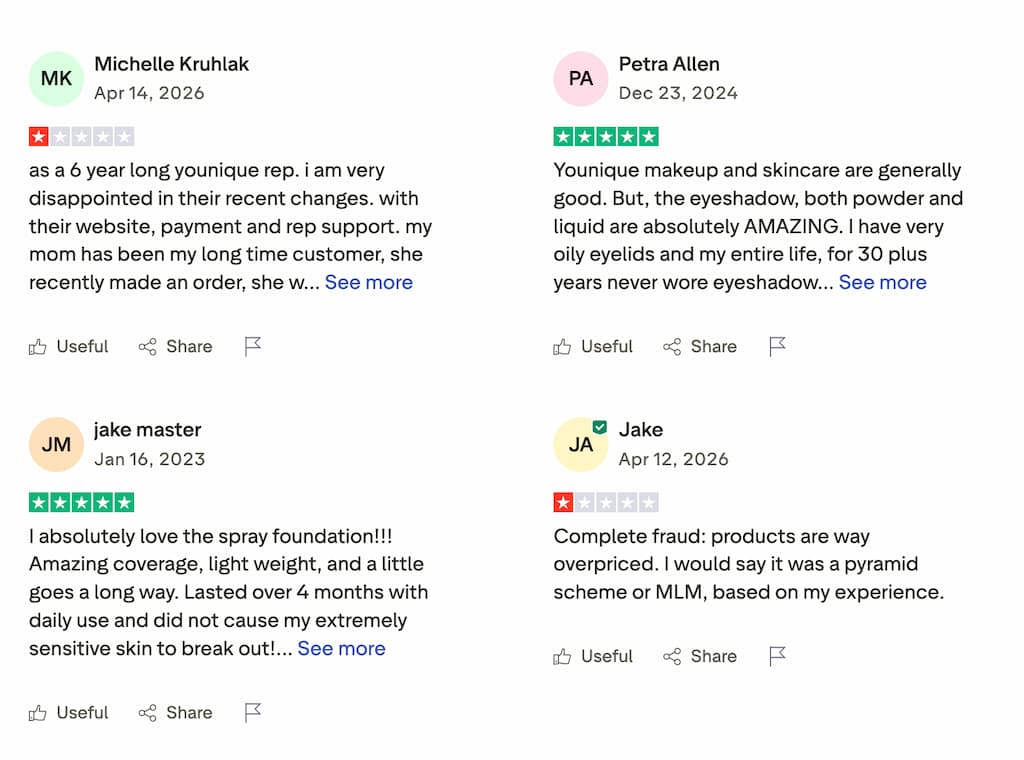Click the Share label under Michelle's review
Image resolution: width=1024 pixels, height=760 pixels.
(x=189, y=346)
